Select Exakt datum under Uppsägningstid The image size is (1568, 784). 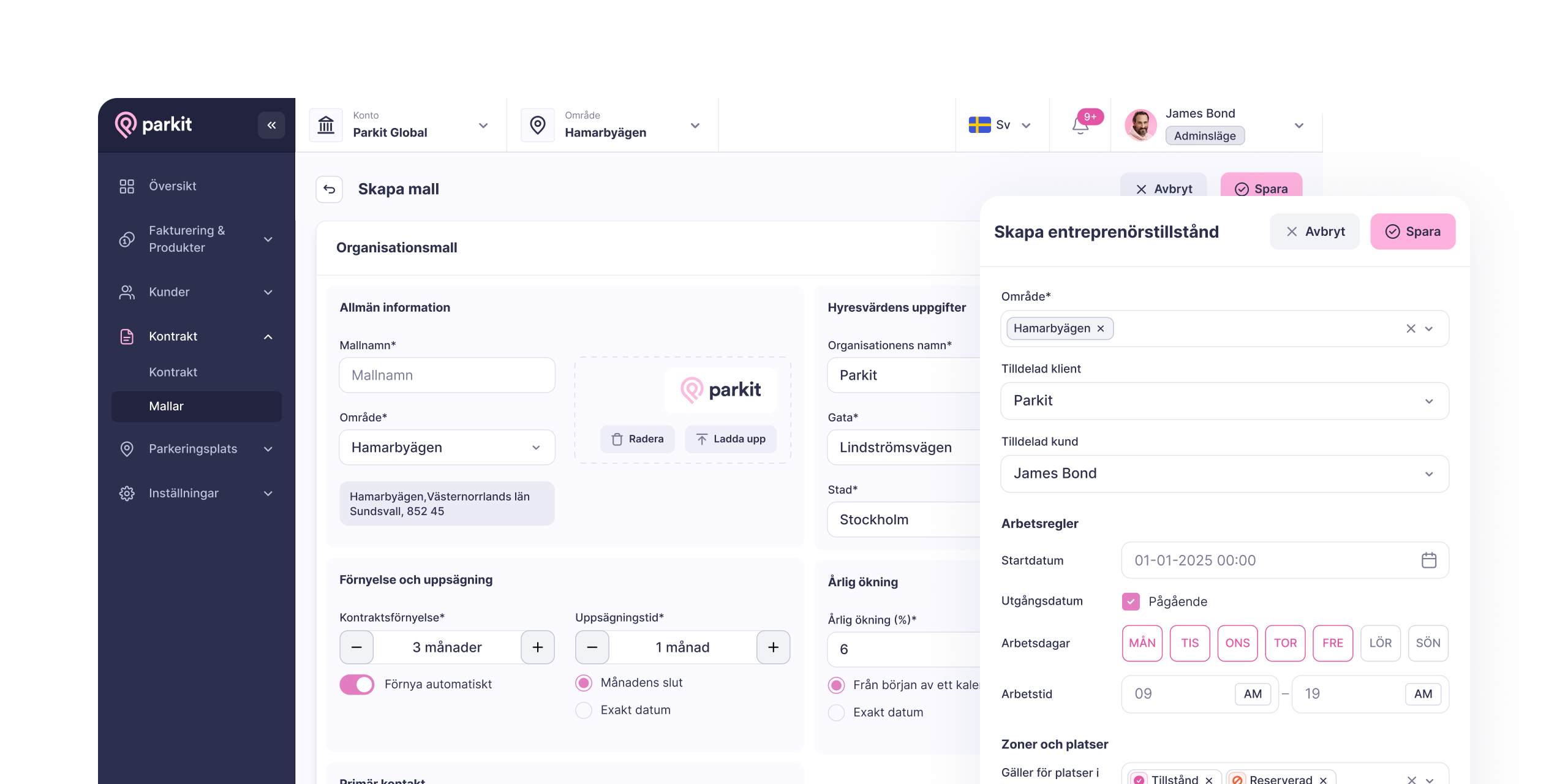(584, 710)
